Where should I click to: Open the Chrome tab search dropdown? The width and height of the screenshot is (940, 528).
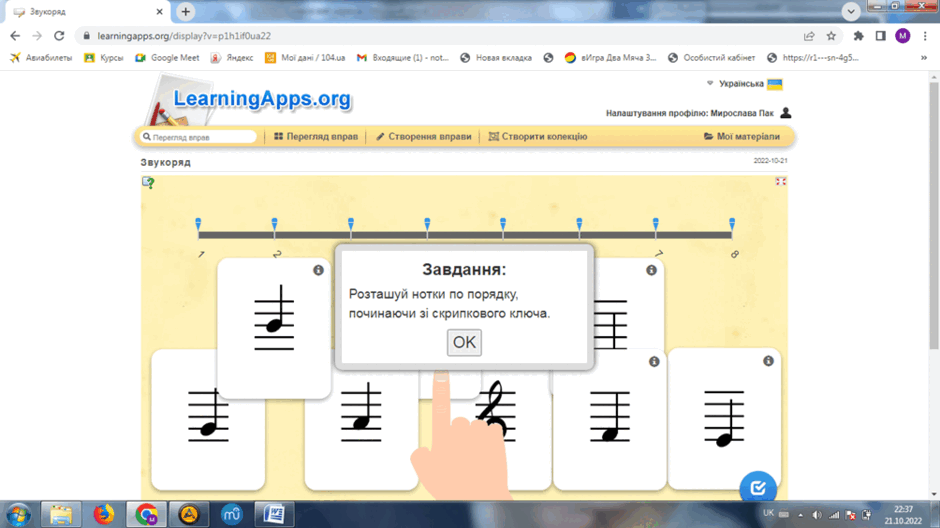(x=851, y=11)
